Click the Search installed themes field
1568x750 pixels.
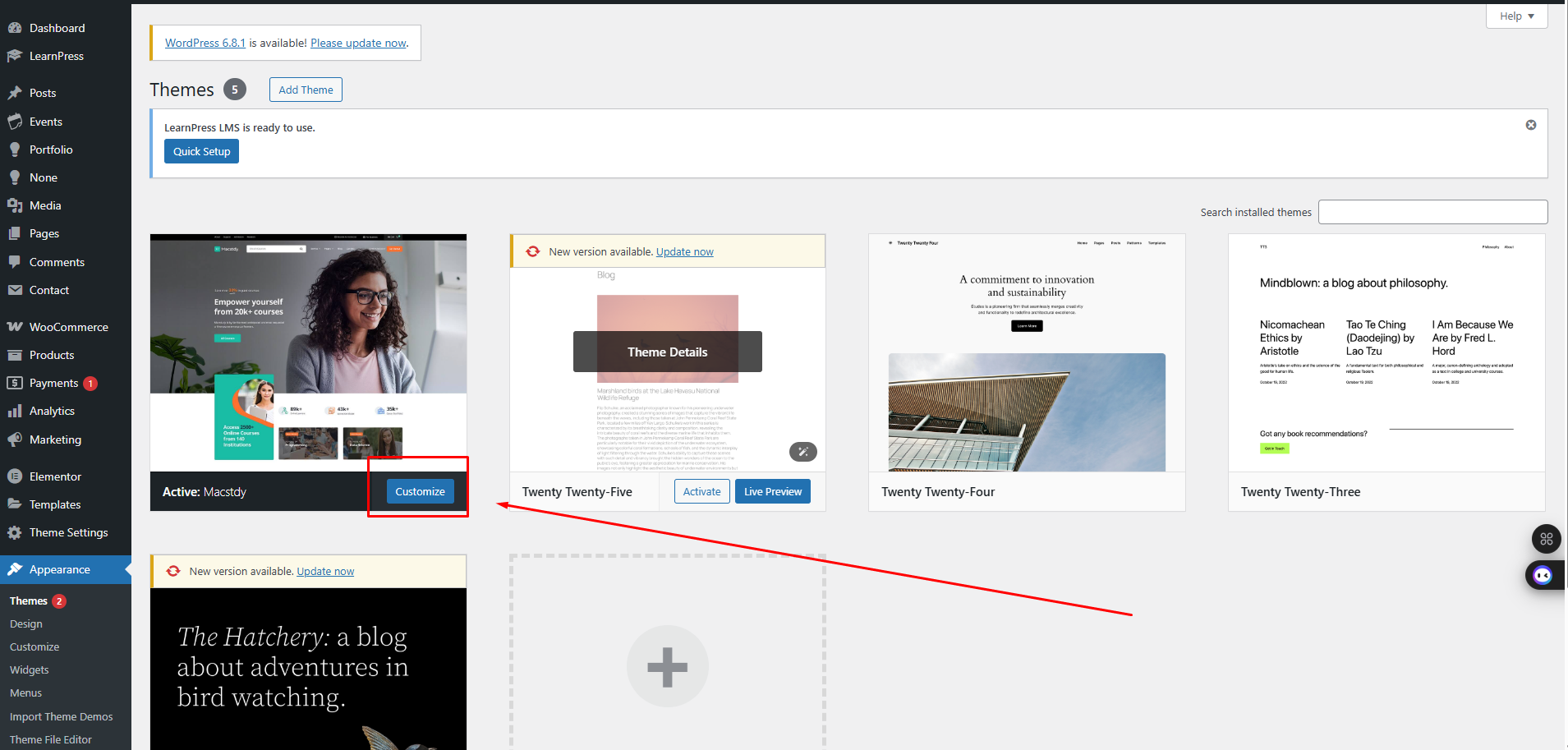[x=1432, y=212]
